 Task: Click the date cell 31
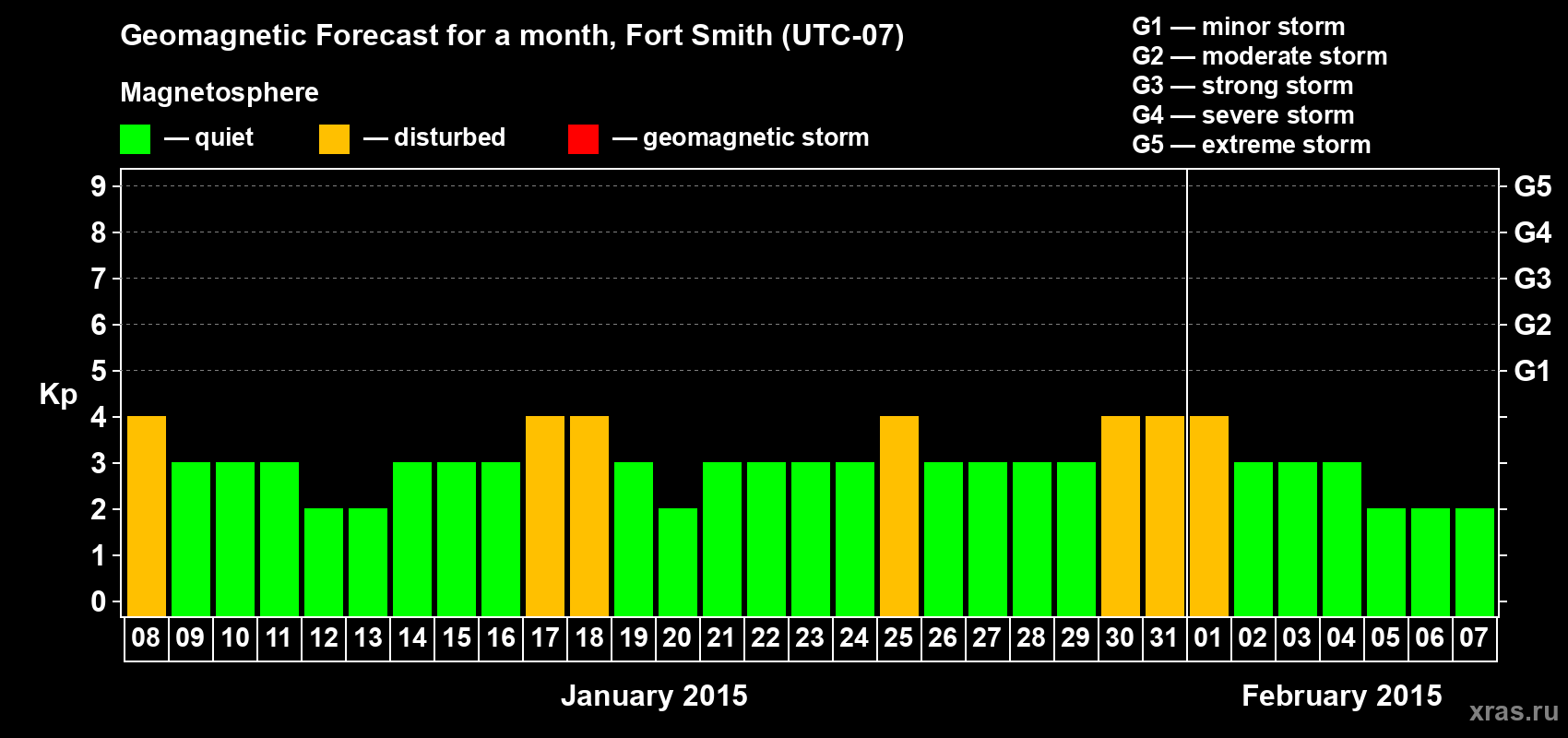point(1165,638)
